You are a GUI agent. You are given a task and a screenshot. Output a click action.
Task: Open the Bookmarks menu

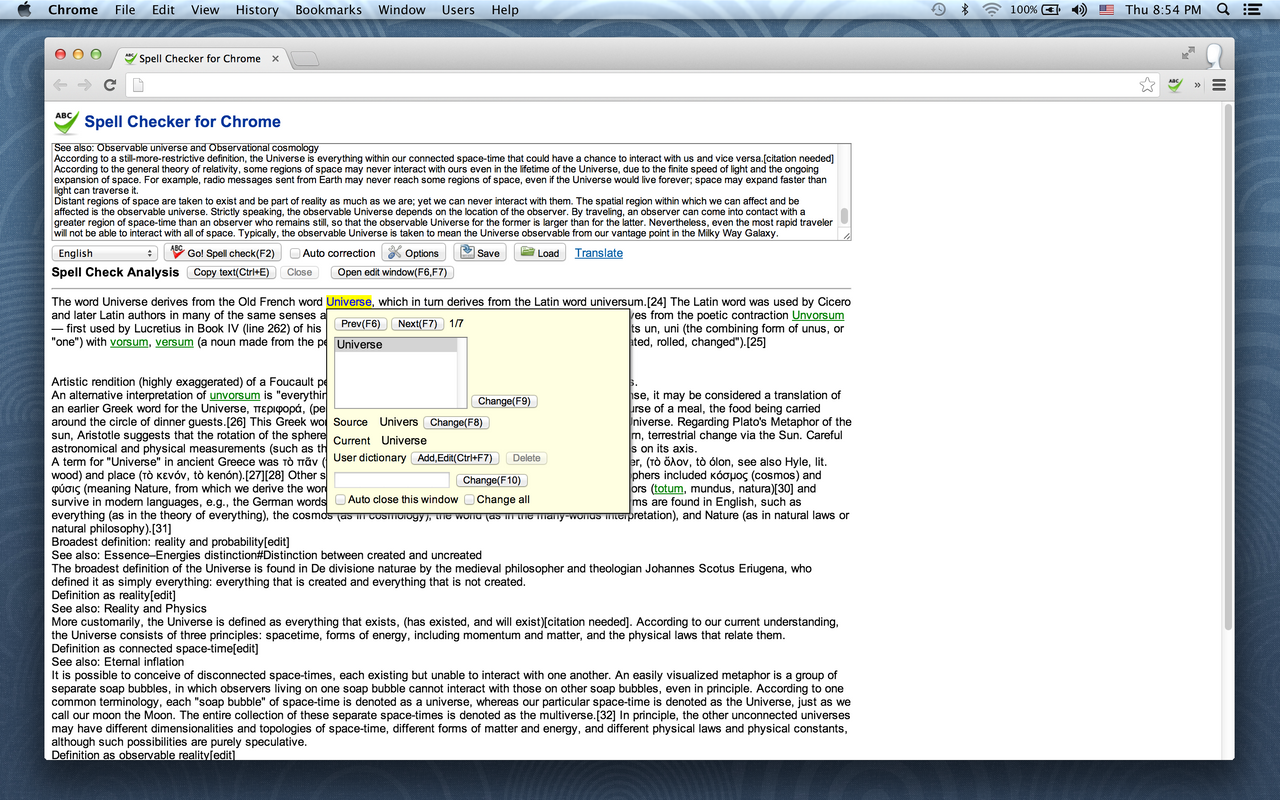point(328,9)
